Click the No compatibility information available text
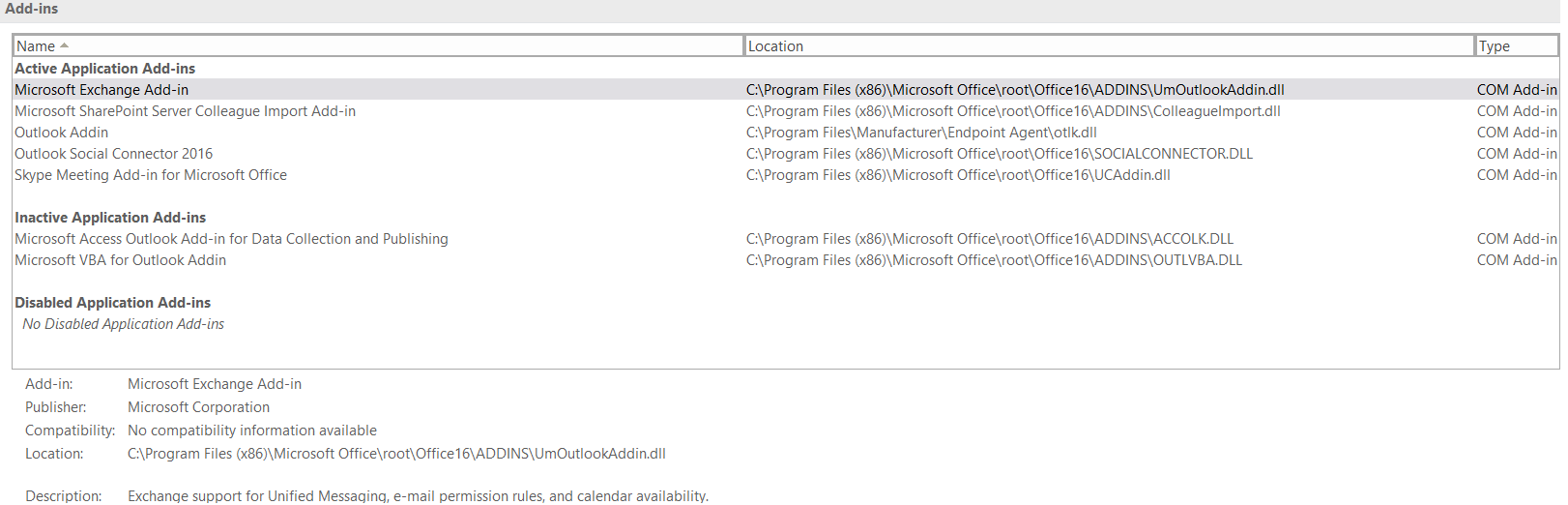The height and width of the screenshot is (505, 1568). point(252,431)
